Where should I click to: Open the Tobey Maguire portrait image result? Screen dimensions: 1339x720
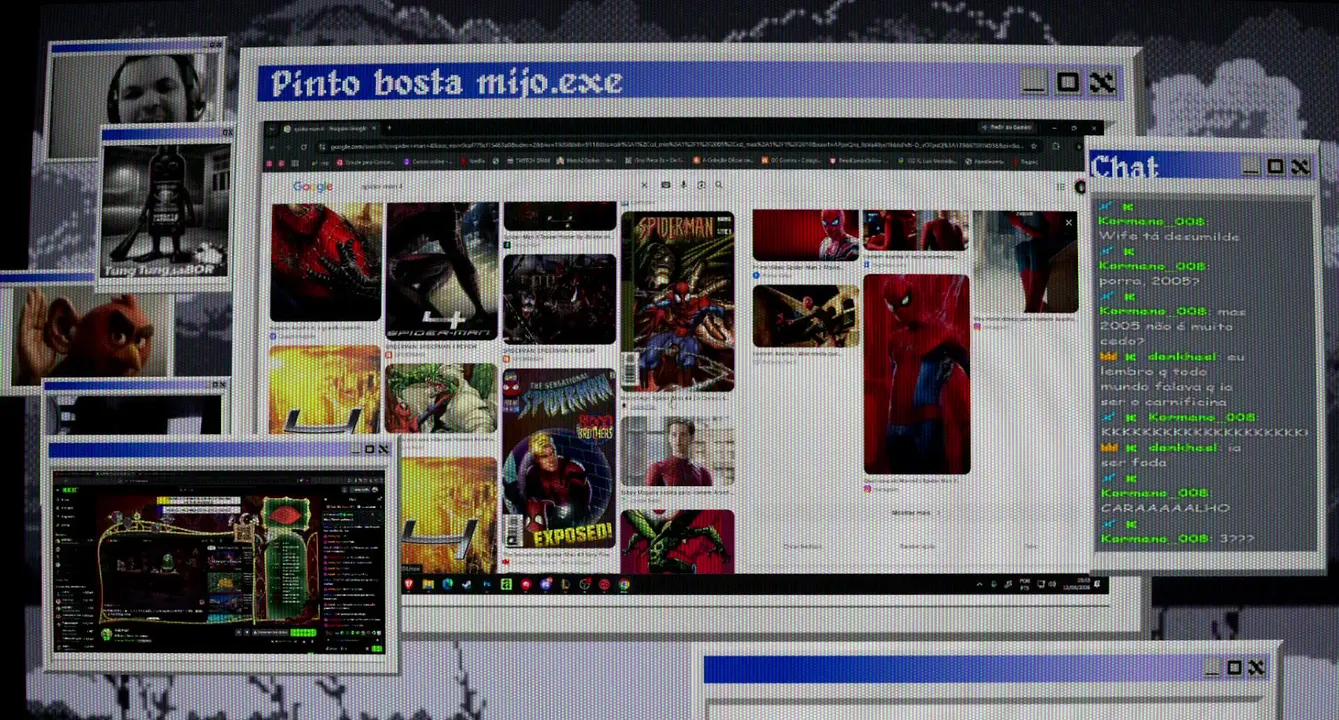[x=677, y=451]
